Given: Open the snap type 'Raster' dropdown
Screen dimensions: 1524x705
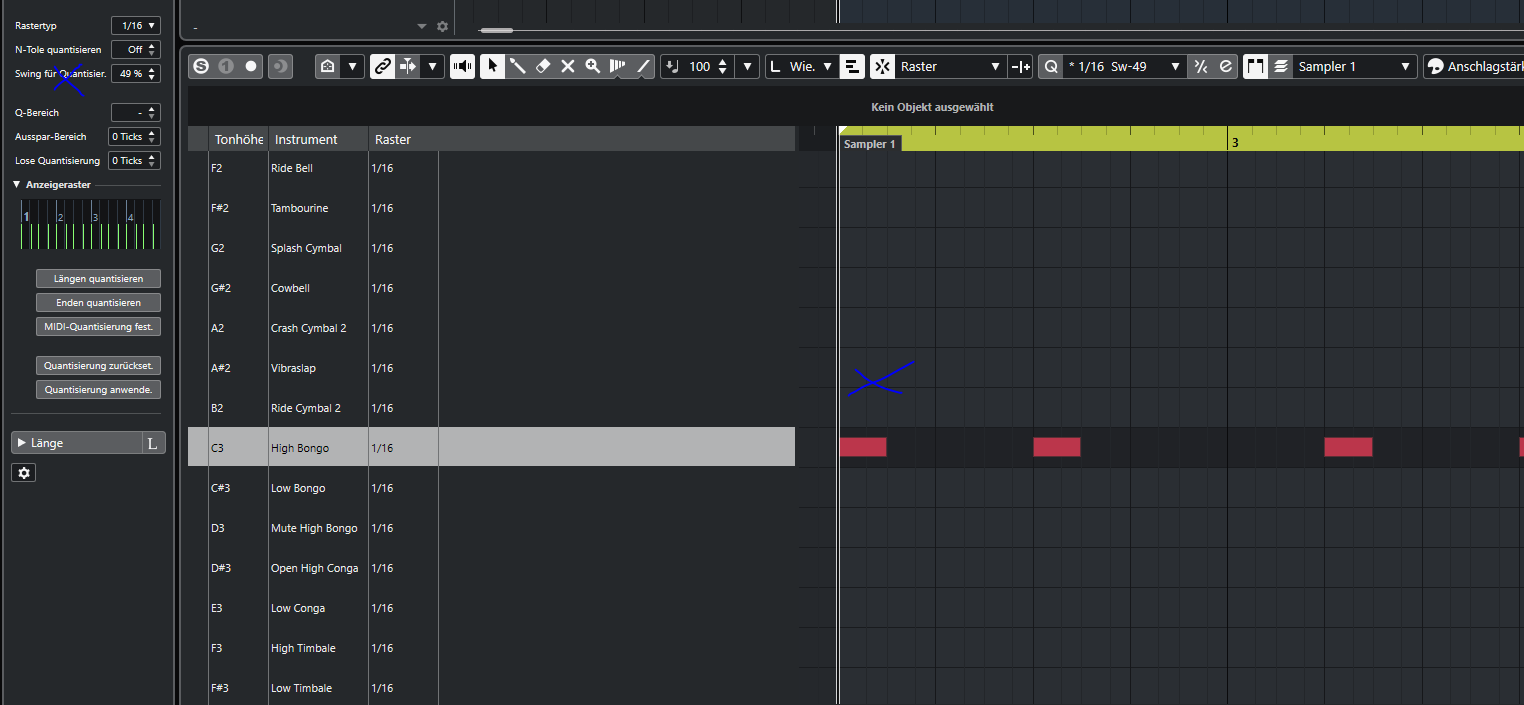Looking at the screenshot, I should coord(951,66).
